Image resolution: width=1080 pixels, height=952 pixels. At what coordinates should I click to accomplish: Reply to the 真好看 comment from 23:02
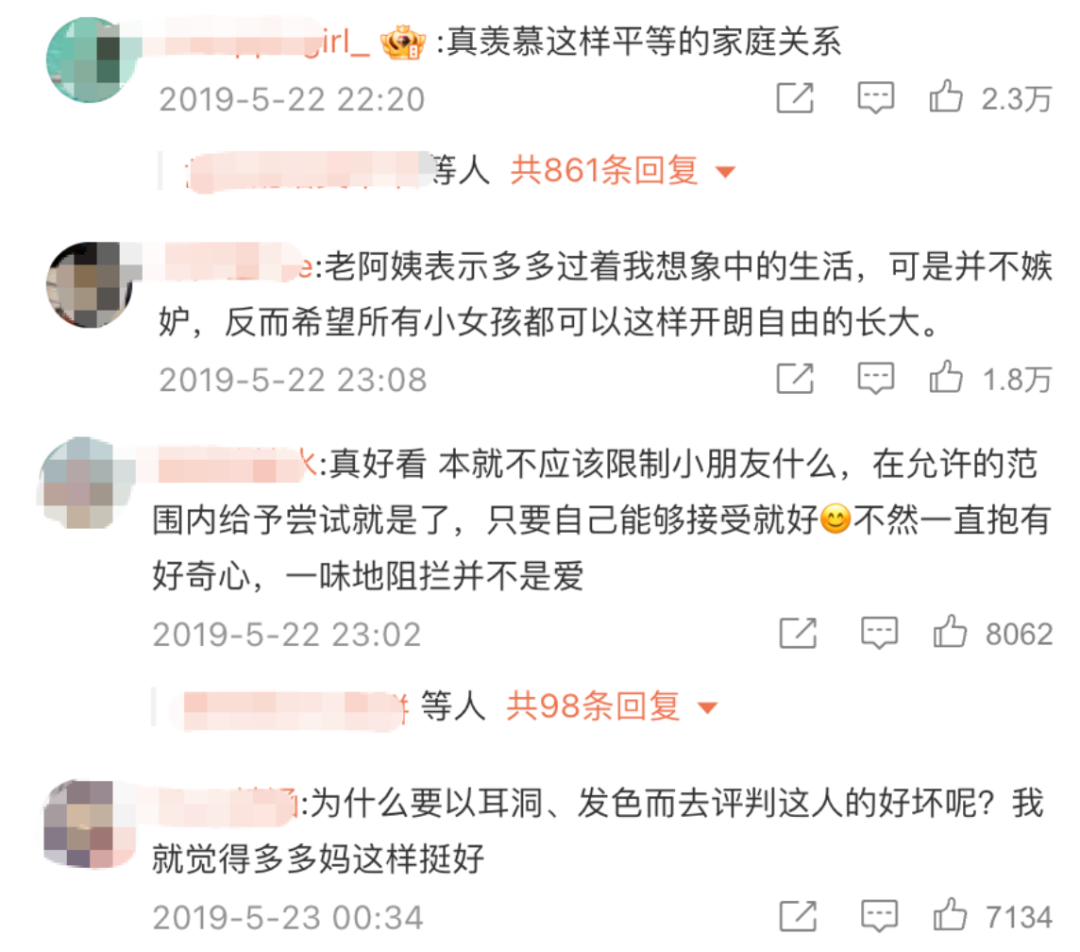880,633
